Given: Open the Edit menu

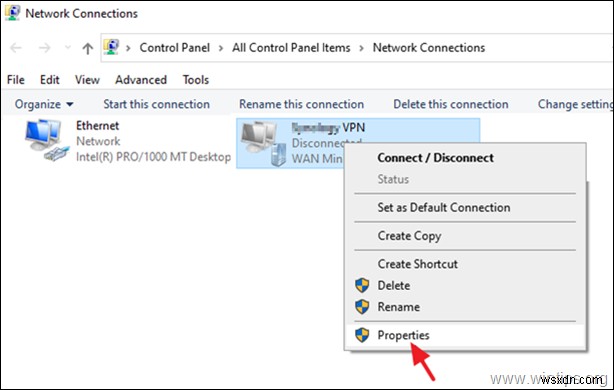Looking at the screenshot, I should [50, 80].
